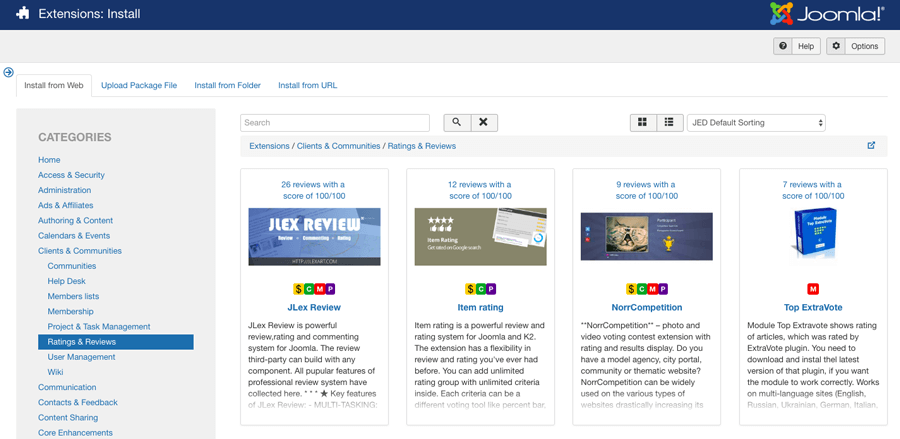900x439 pixels.
Task: Click the red M badge on Top ExtraVote
Action: point(813,289)
